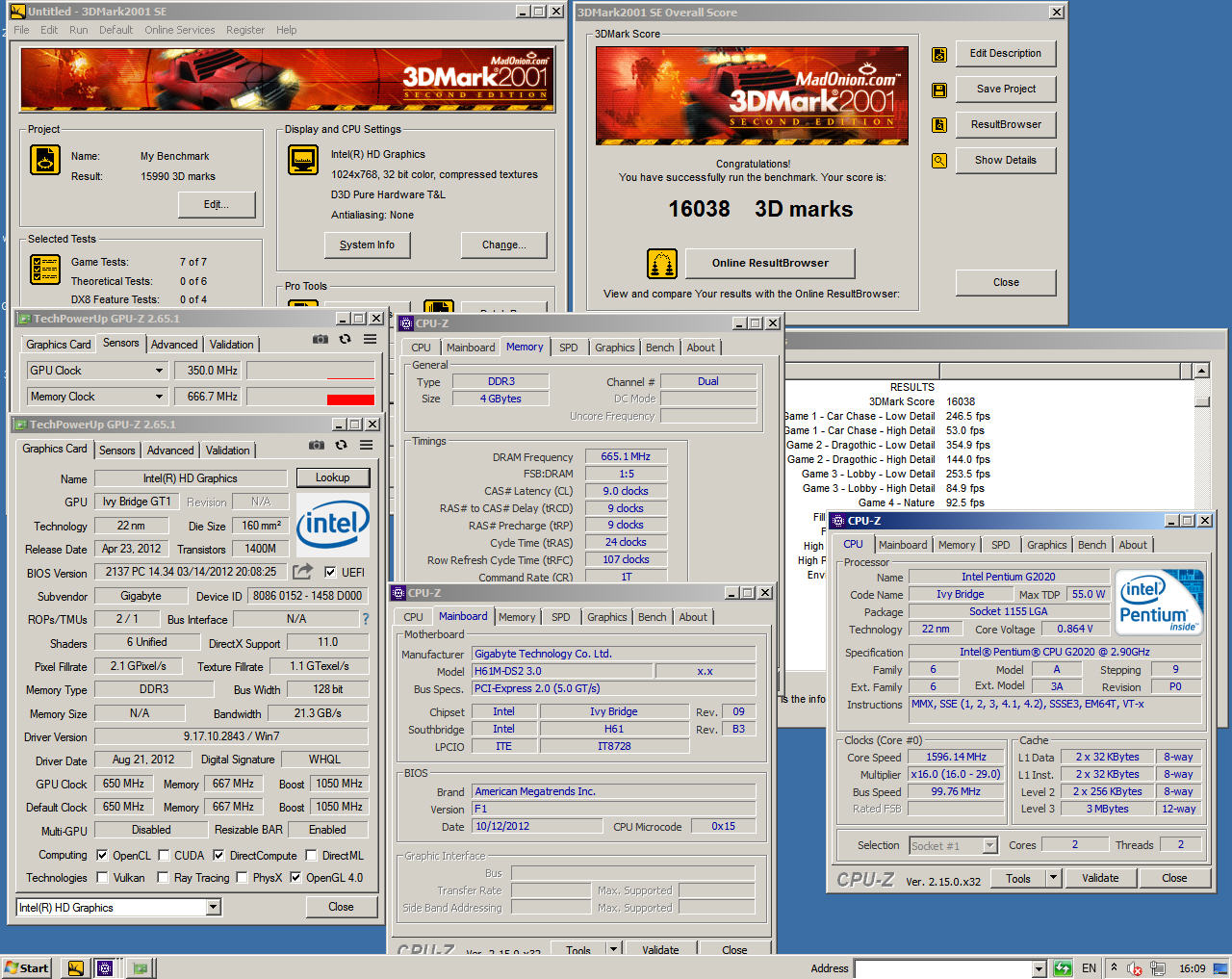Open Tools dropdown arrow in CPU-Z CPU window

point(1053,877)
